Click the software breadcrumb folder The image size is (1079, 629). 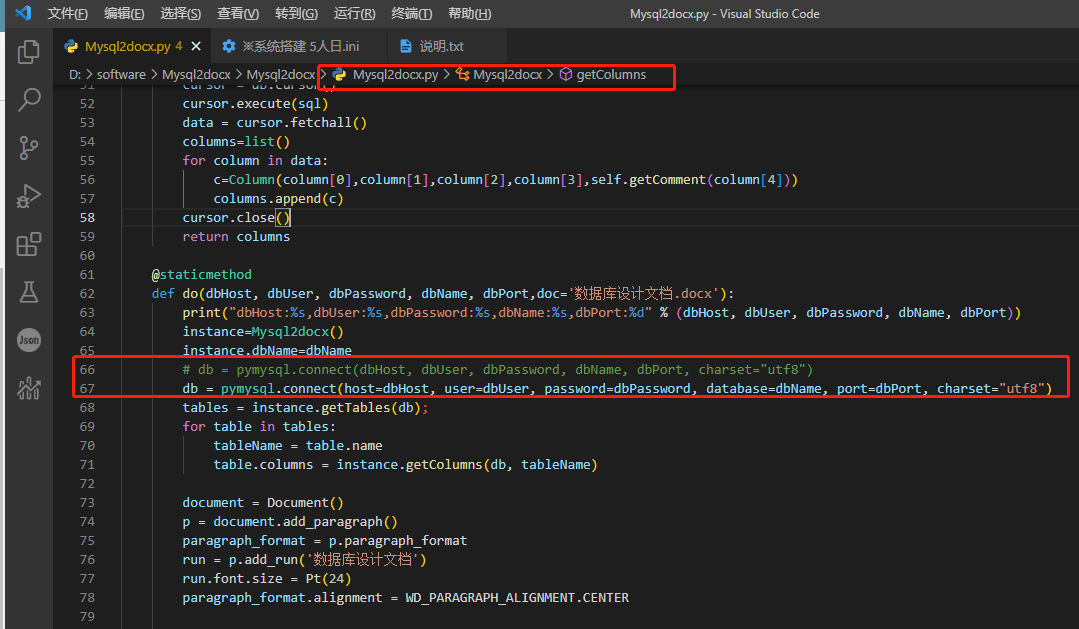121,74
